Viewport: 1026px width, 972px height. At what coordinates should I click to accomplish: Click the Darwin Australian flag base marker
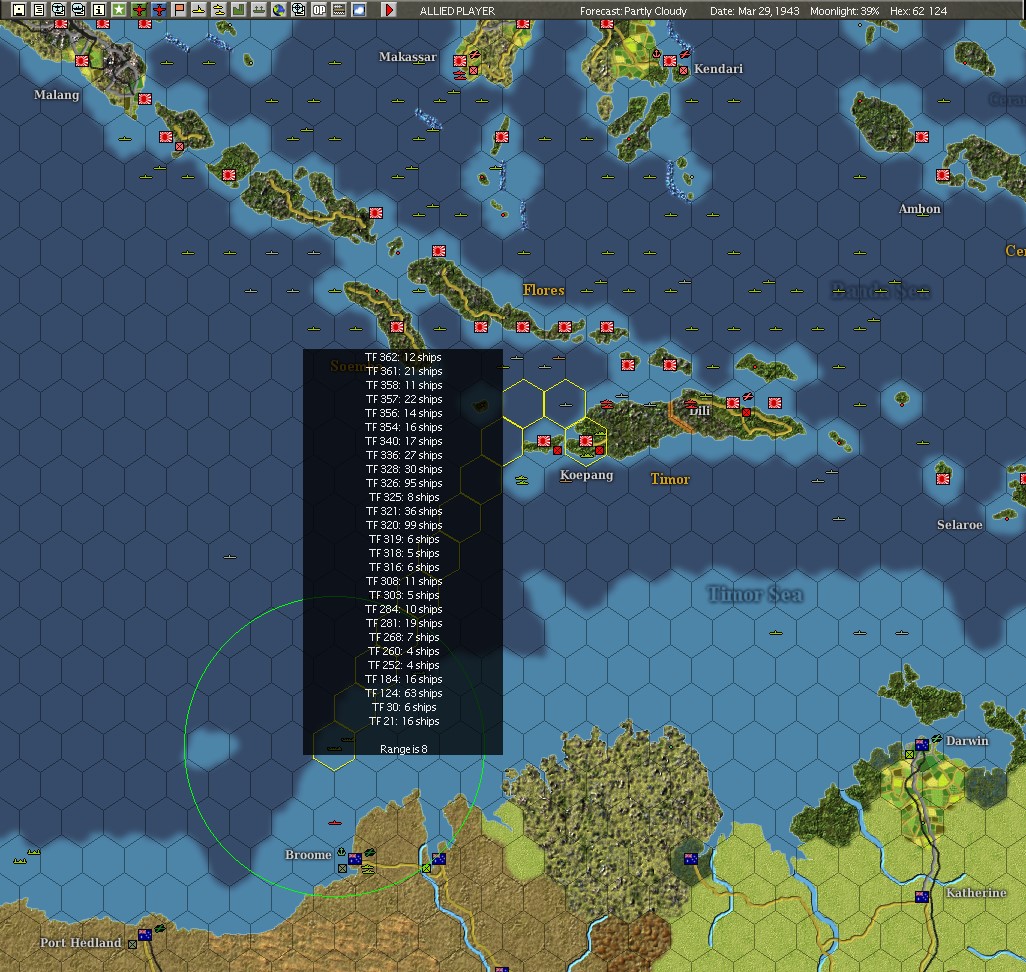click(922, 744)
